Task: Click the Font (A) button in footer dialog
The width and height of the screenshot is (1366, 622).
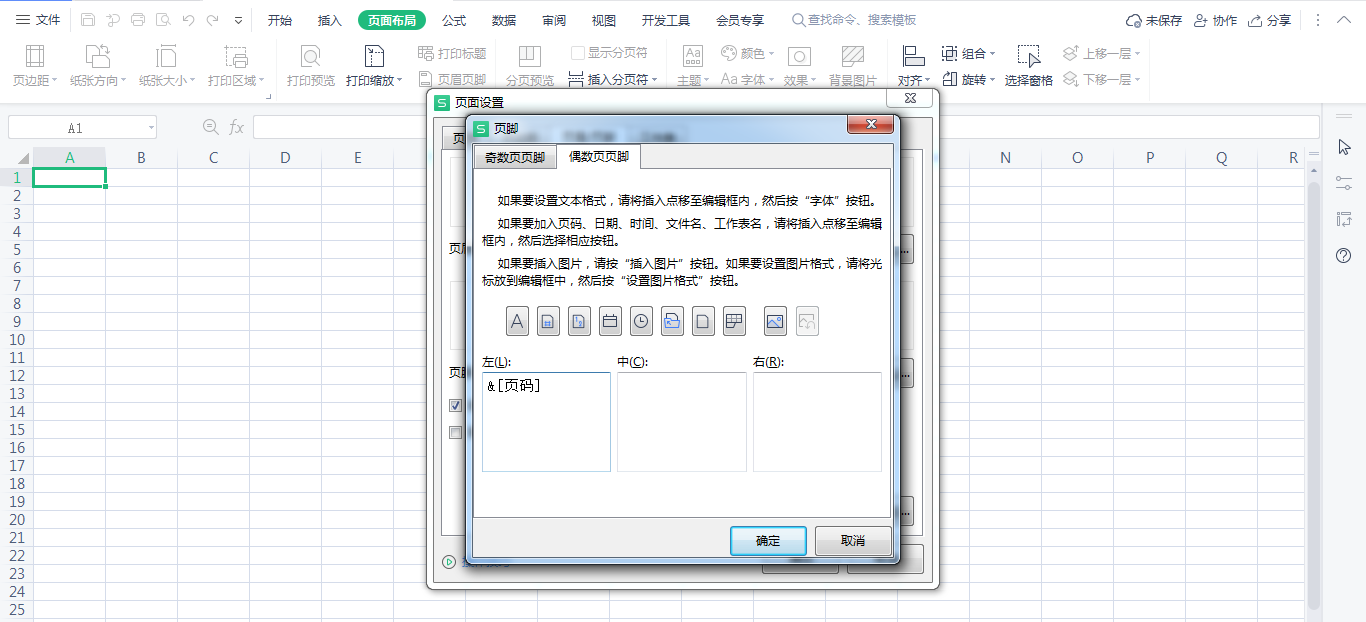Action: 517,321
